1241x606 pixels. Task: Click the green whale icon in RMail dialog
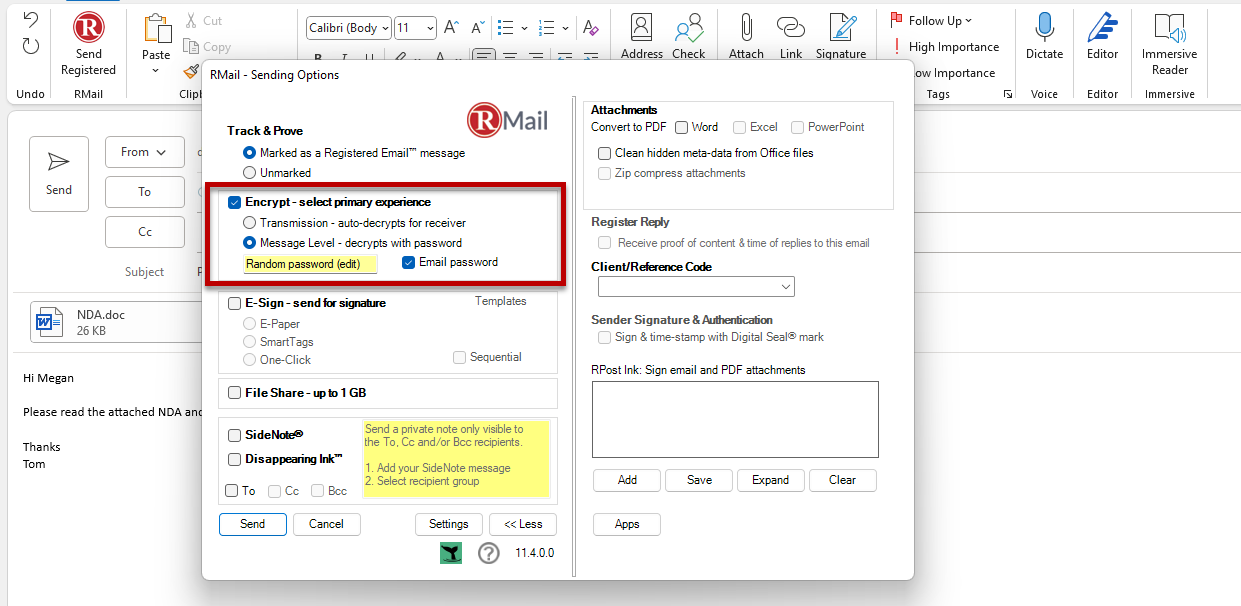(x=451, y=553)
